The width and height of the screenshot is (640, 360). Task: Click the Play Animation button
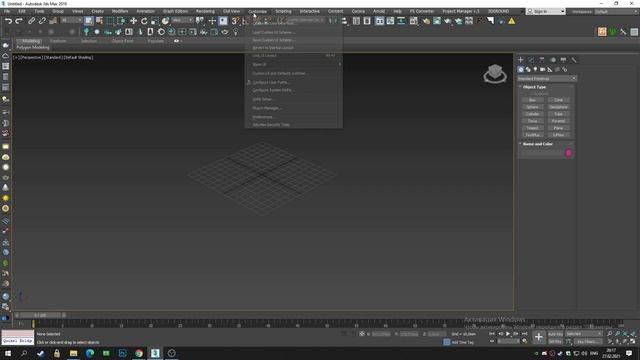coord(508,334)
